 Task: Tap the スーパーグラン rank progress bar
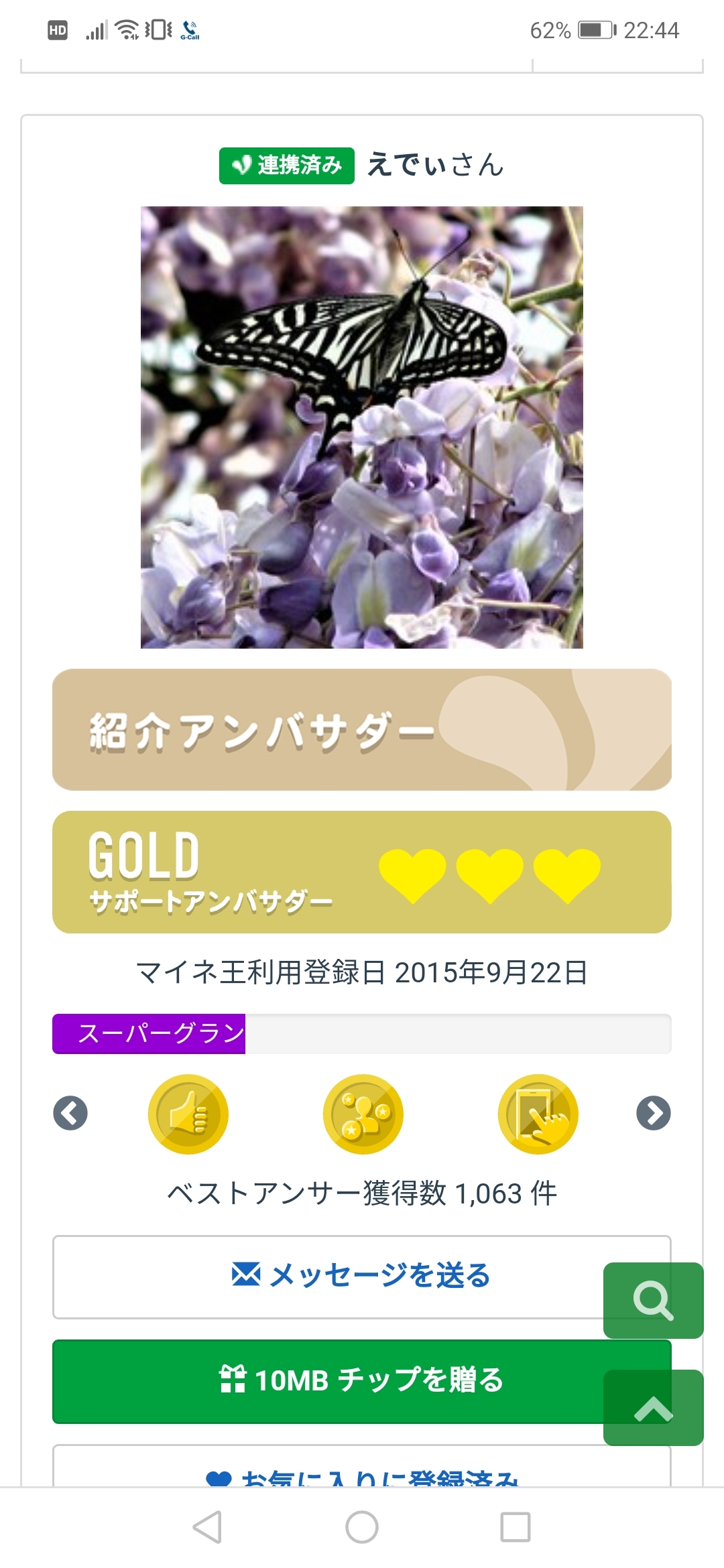362,1033
